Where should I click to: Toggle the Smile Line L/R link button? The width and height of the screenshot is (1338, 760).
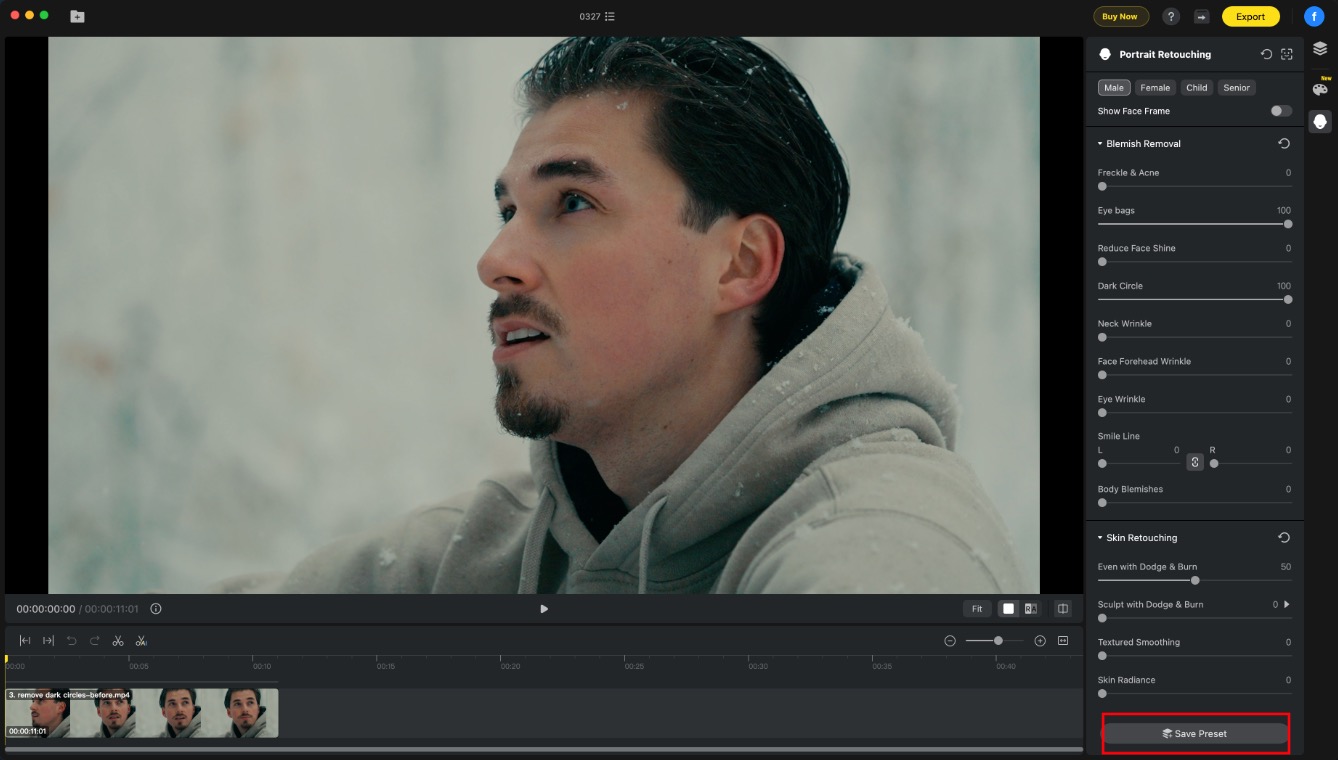click(1194, 462)
